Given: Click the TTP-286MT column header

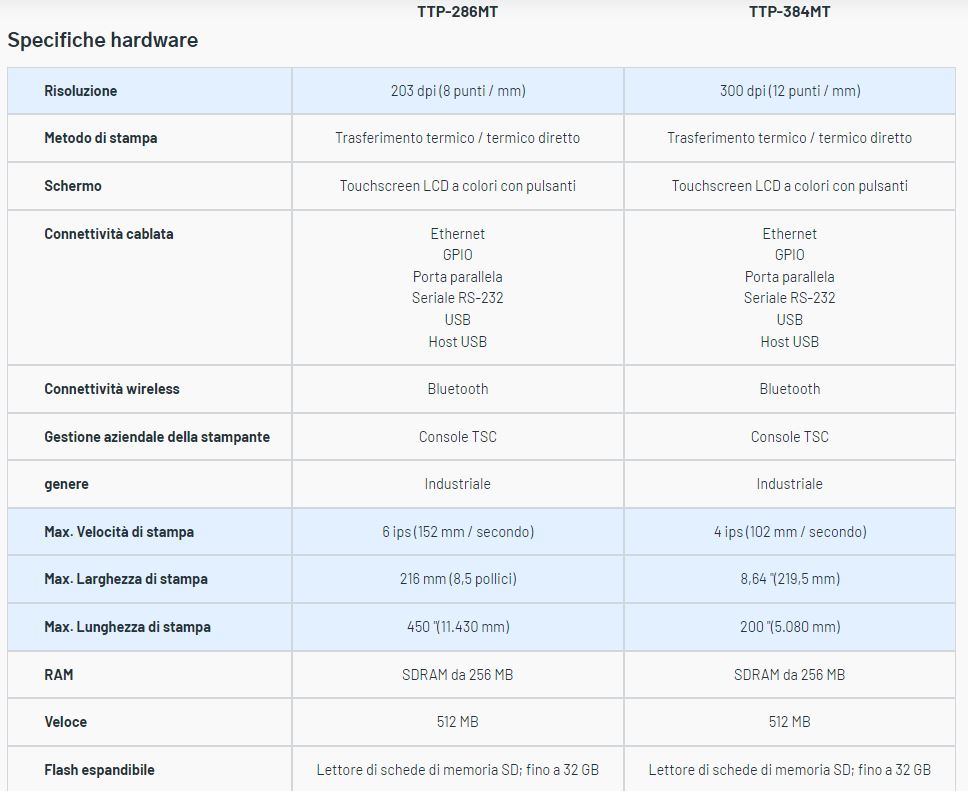Looking at the screenshot, I should coord(457,12).
